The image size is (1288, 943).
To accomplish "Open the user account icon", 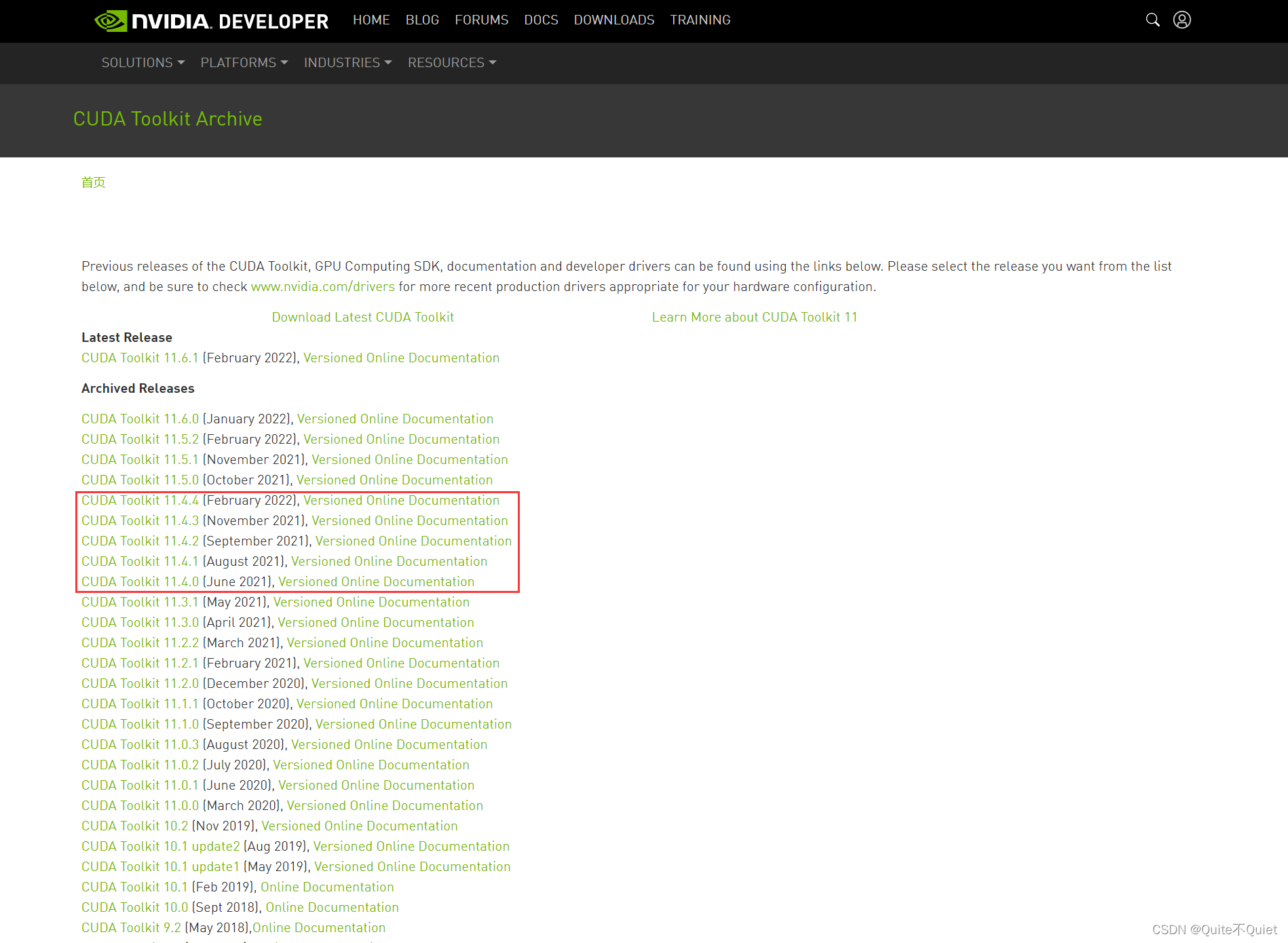I will point(1182,20).
